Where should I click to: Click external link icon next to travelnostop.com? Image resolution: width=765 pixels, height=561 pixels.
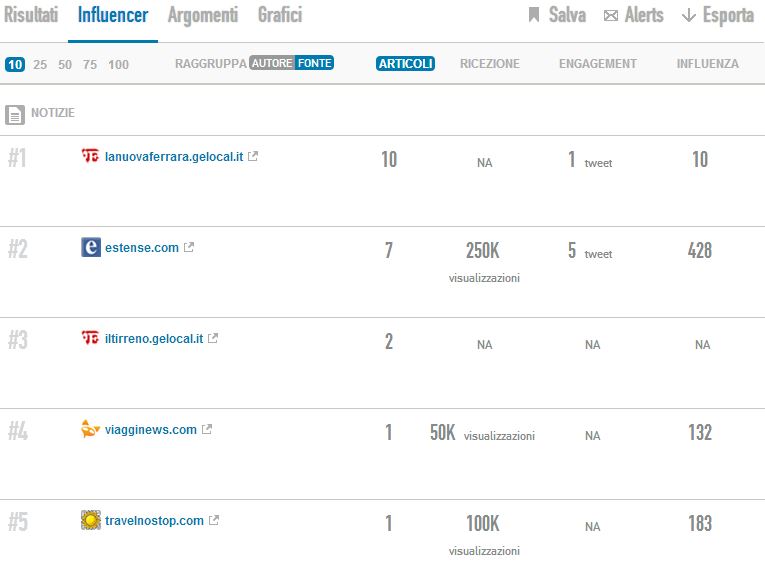214,520
